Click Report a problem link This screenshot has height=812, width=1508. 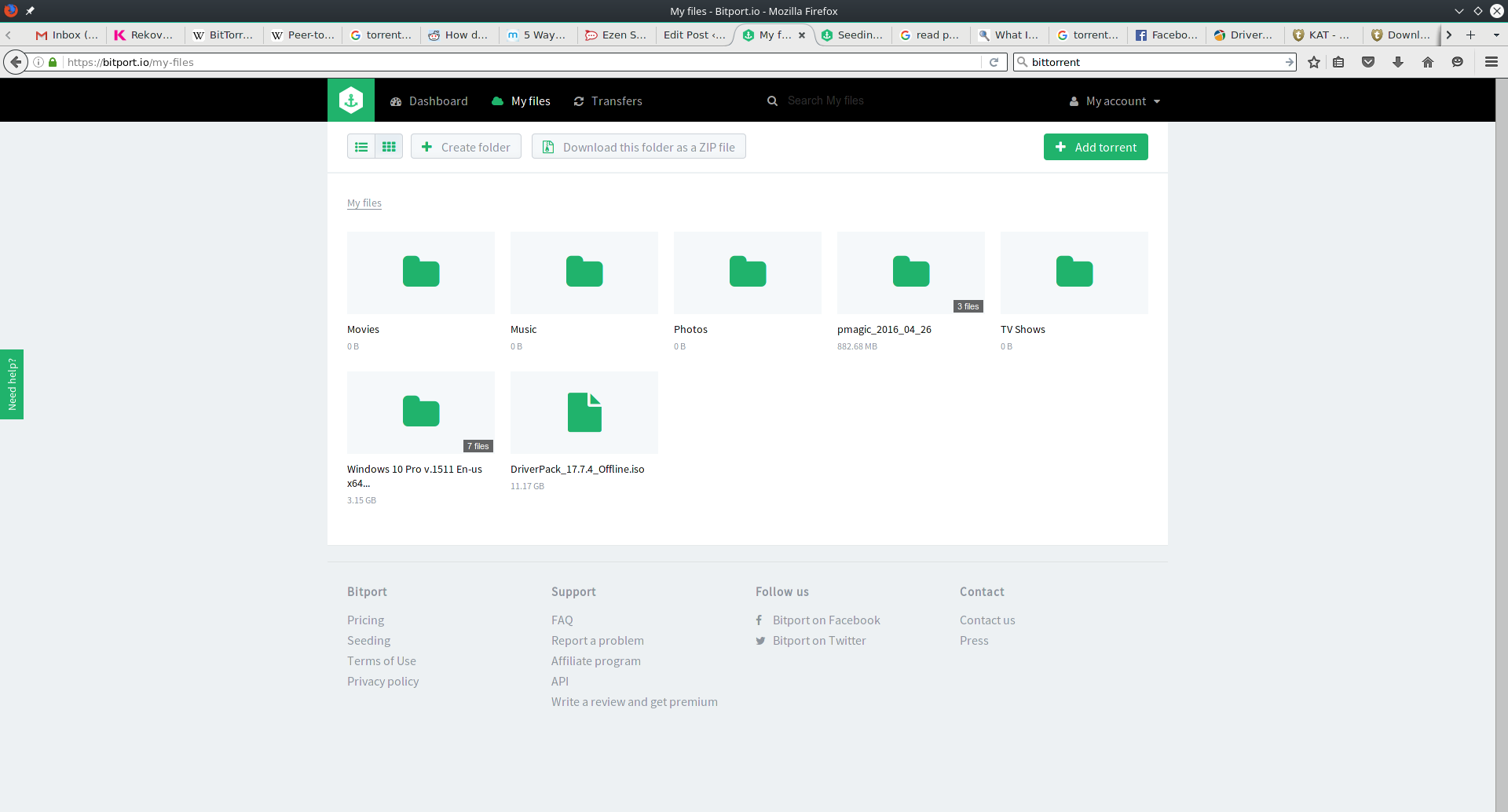pyautogui.click(x=598, y=641)
